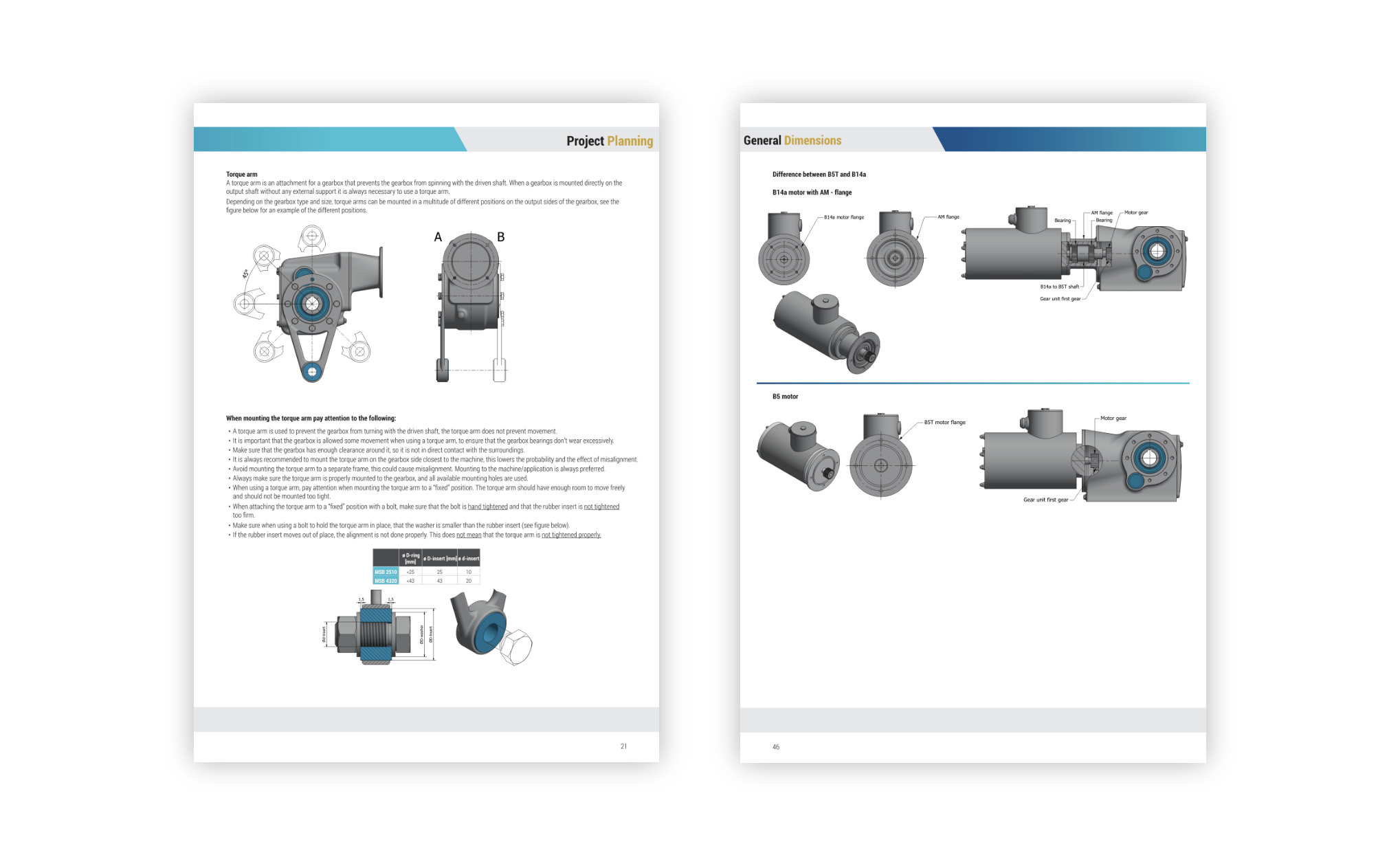Viewport: 1400px width, 866px height.
Task: Click the "MSB 2510" table row label
Action: click(x=386, y=572)
